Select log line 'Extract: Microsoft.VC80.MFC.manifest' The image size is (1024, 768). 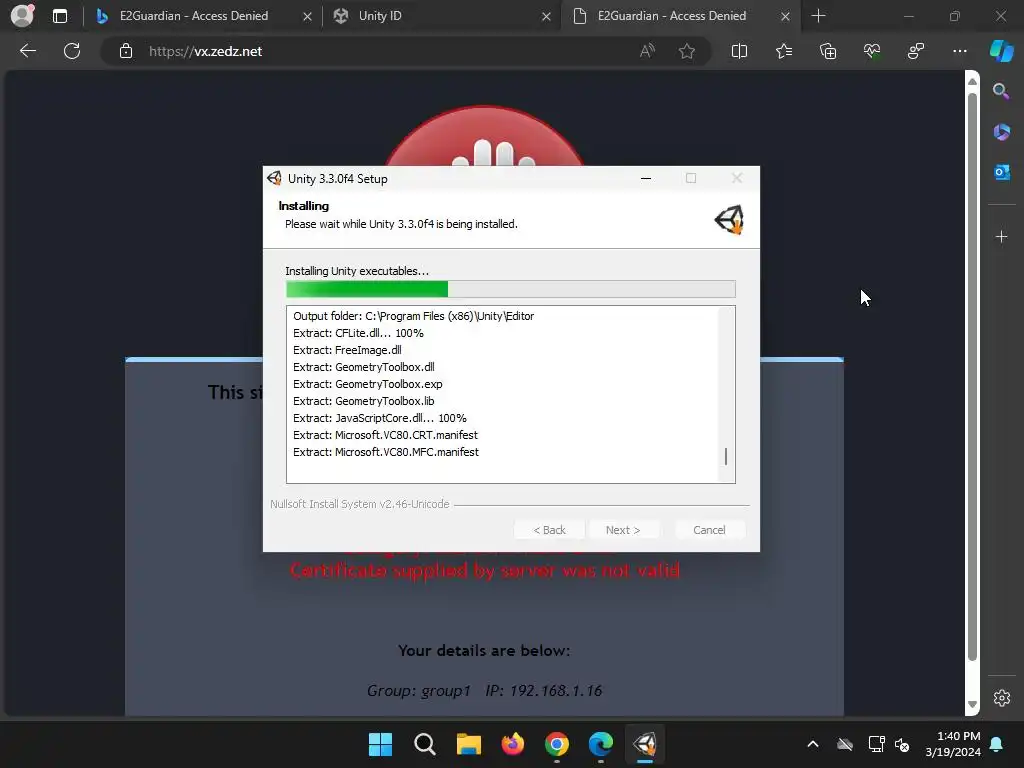click(x=386, y=452)
